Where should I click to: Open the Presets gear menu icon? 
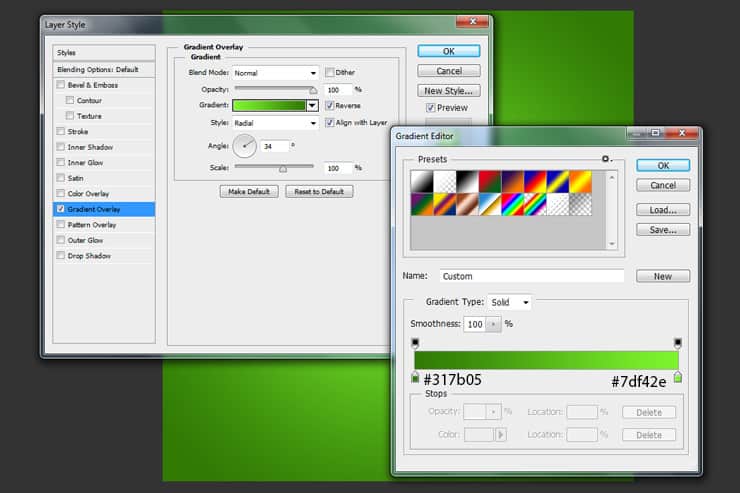pos(605,159)
